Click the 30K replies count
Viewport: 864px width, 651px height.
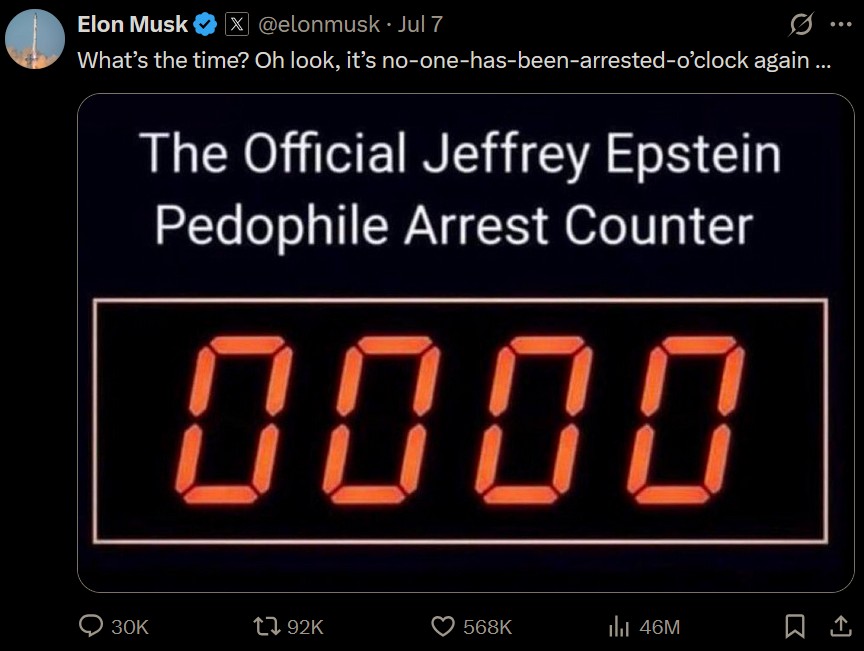(x=129, y=627)
